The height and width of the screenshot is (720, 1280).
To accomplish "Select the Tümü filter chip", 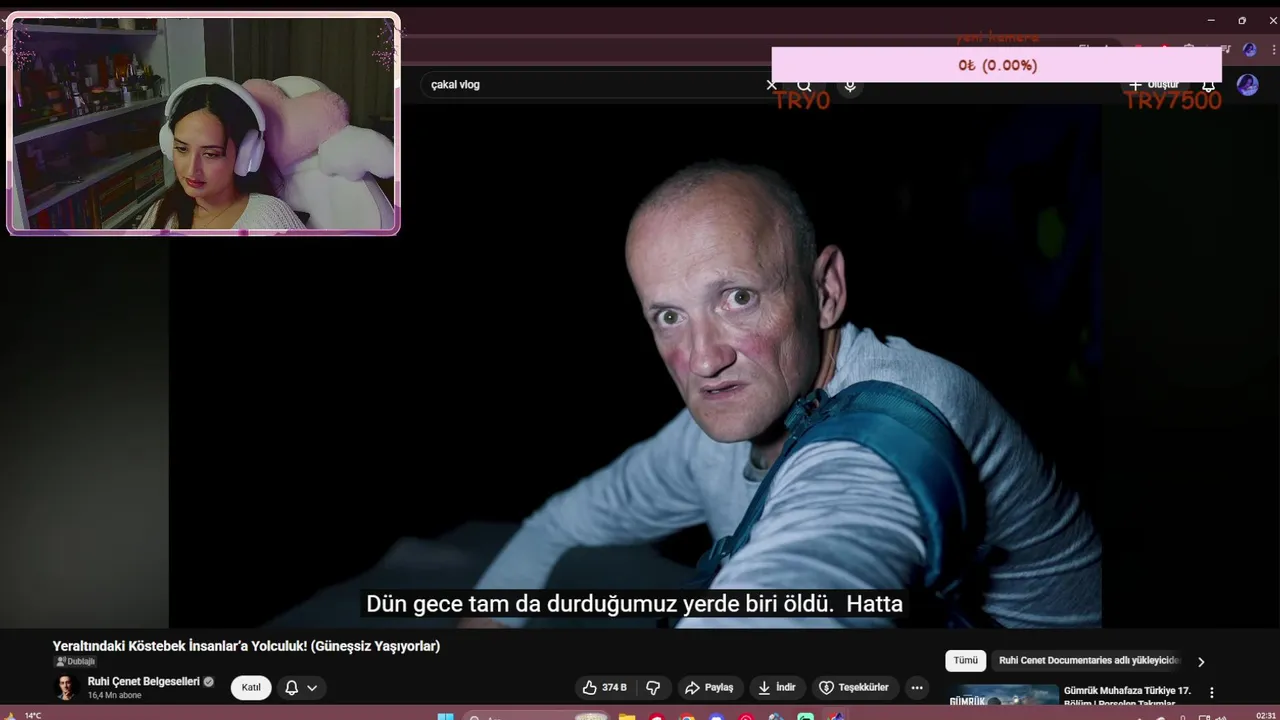I will [965, 660].
